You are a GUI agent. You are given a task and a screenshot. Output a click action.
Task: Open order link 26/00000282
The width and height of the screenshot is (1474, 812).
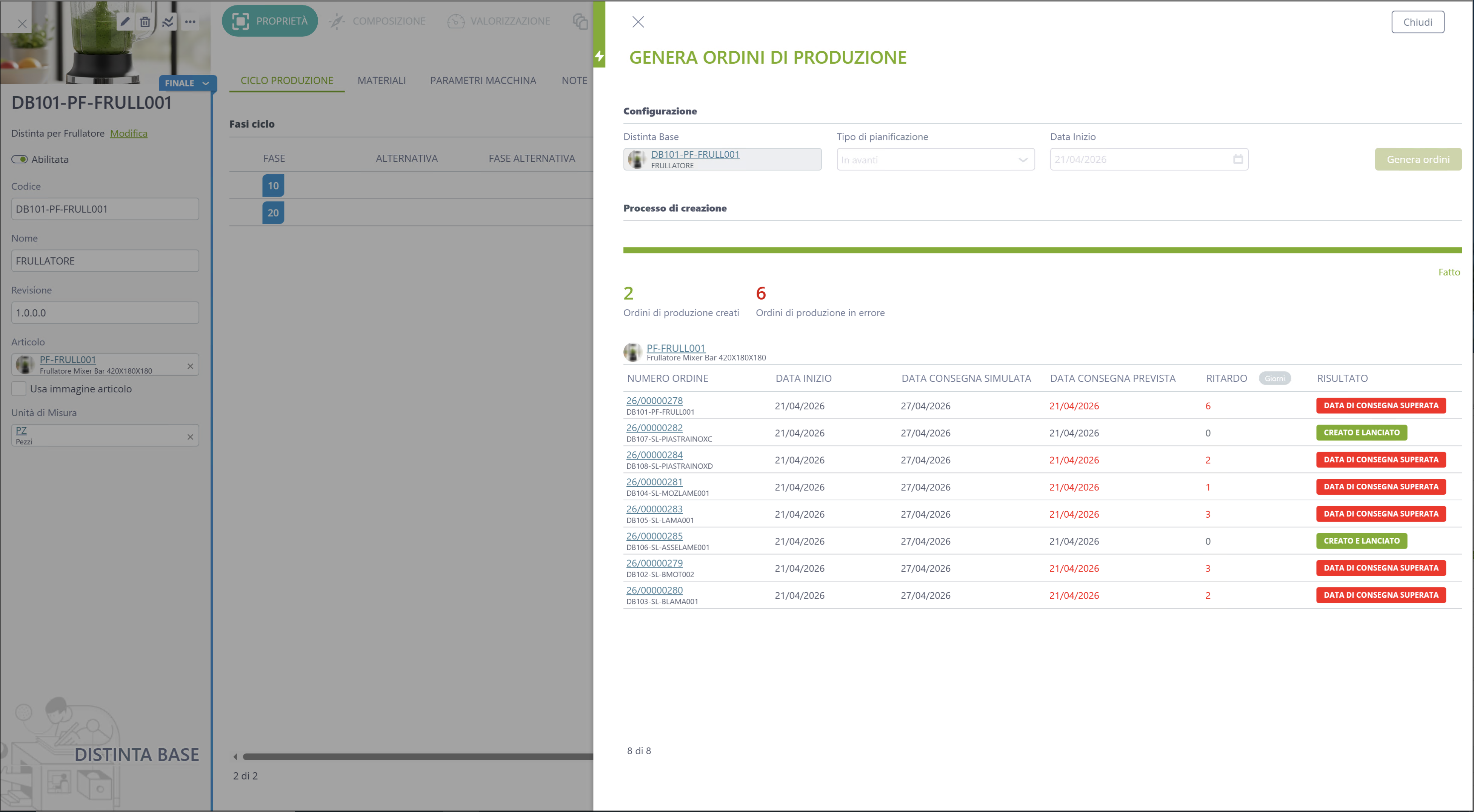pos(654,428)
